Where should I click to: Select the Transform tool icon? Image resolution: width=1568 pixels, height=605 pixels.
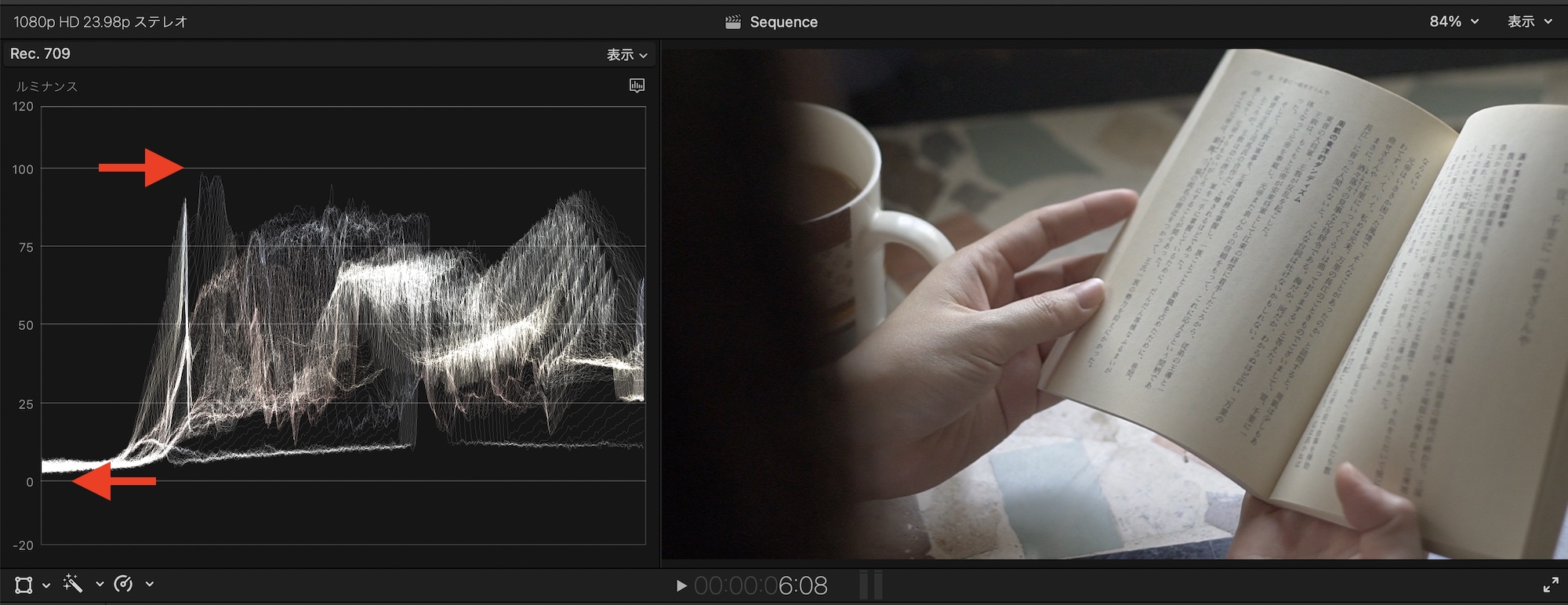[24, 585]
